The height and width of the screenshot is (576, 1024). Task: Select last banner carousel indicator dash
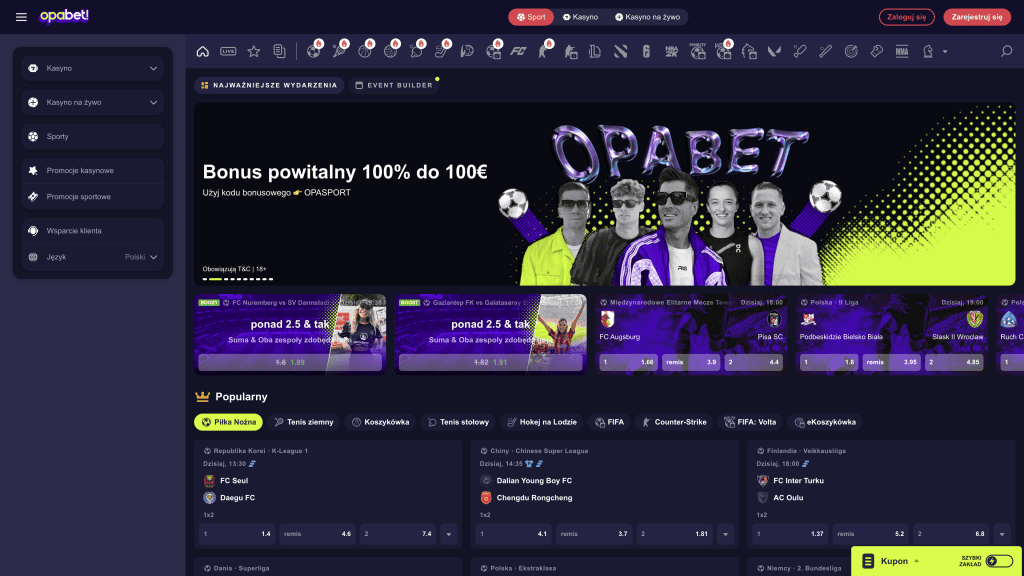270,279
